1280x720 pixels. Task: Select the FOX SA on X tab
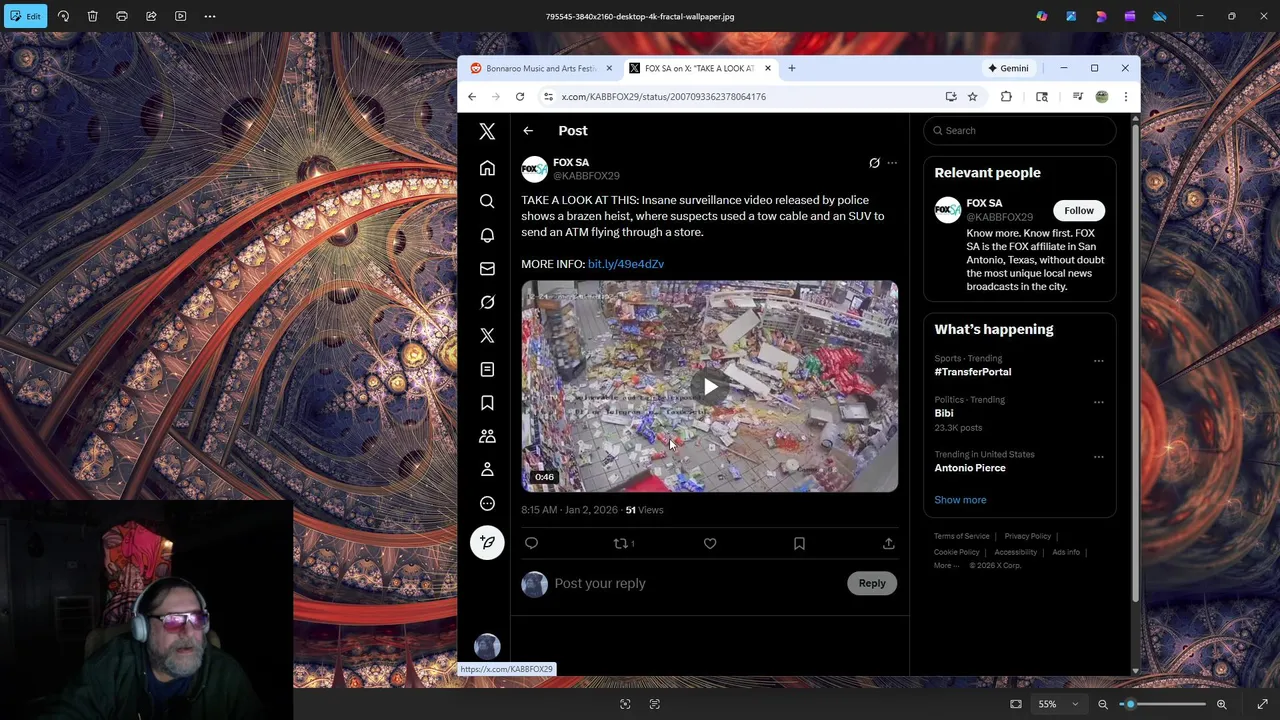699,68
